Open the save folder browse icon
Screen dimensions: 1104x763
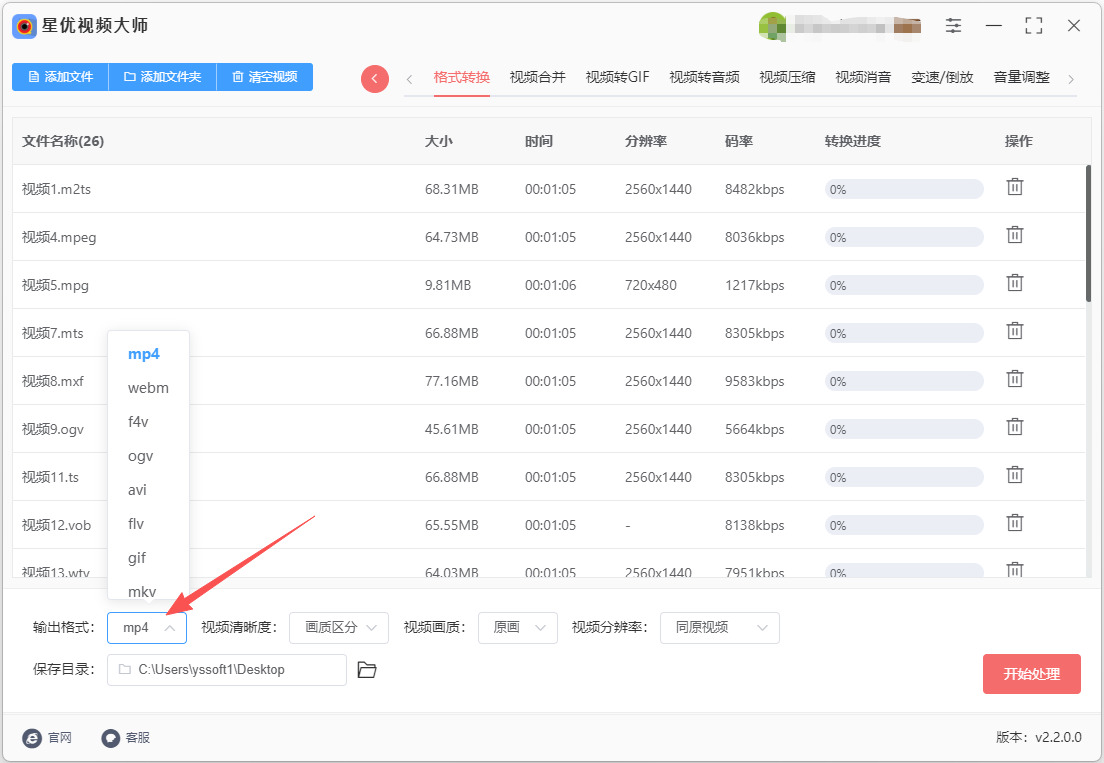click(367, 670)
